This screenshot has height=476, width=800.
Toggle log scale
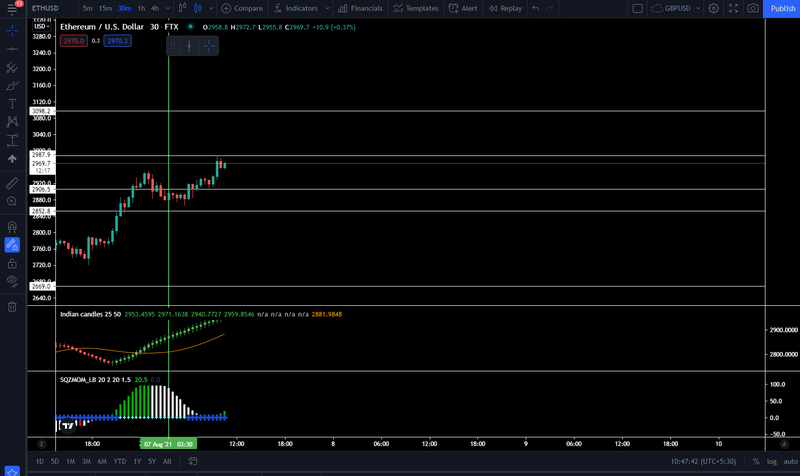point(771,461)
